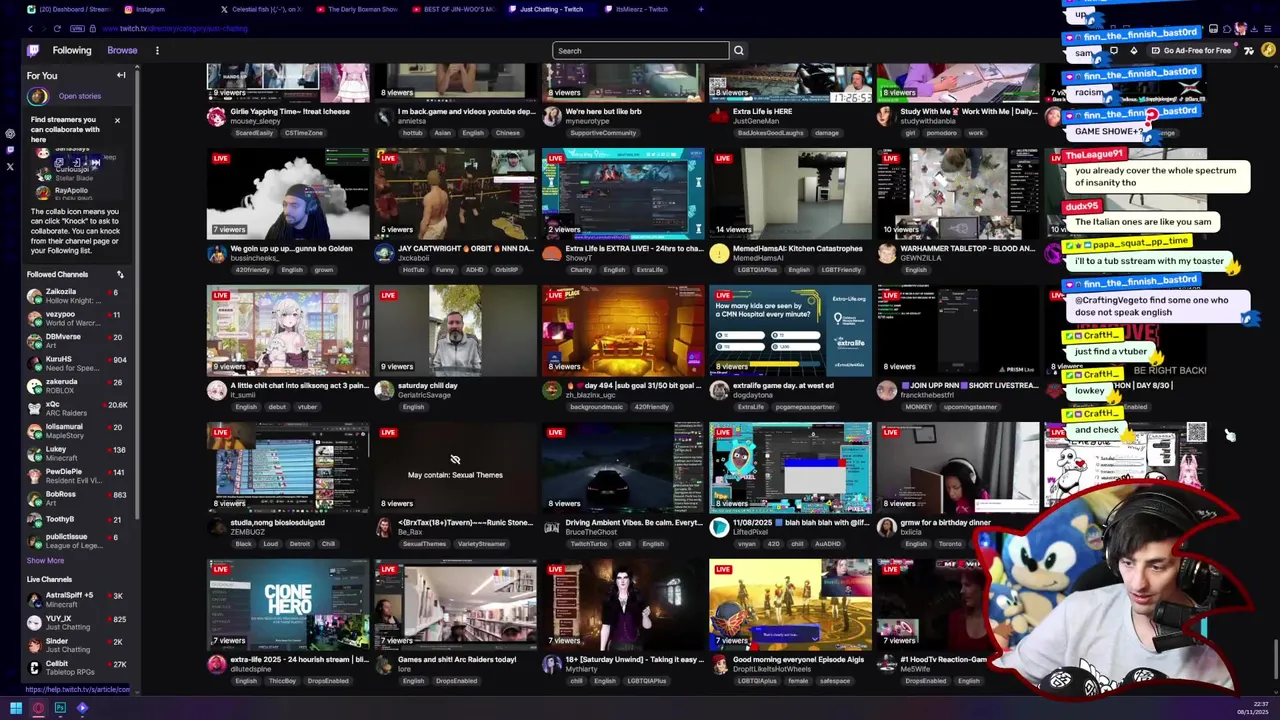Viewport: 1280px width, 720px height.
Task: Open MemedHamsAI Kitchen Catastrophes stream thumbnail
Action: (791, 194)
